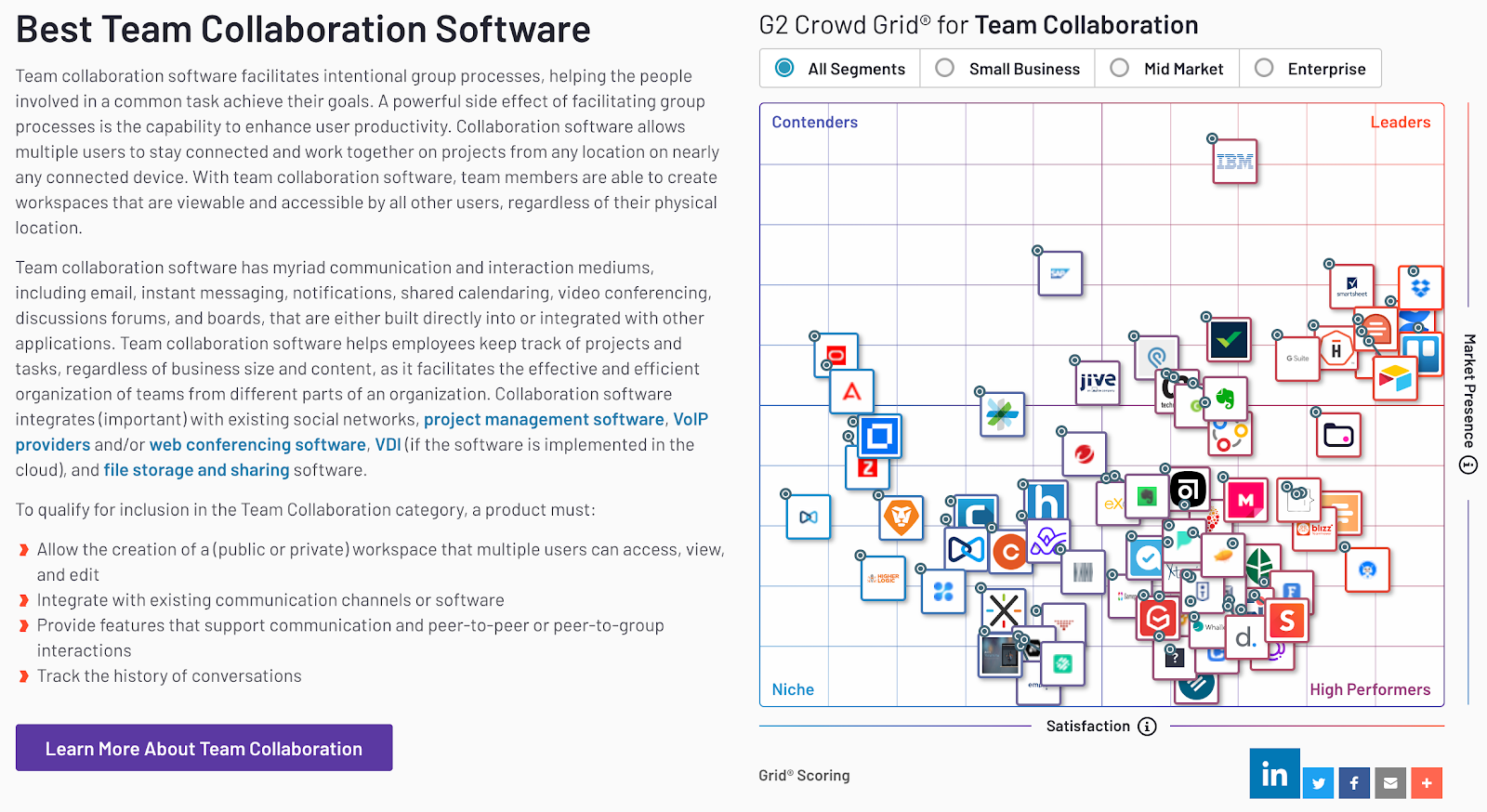Share the page on LinkedIn

coord(1275,773)
